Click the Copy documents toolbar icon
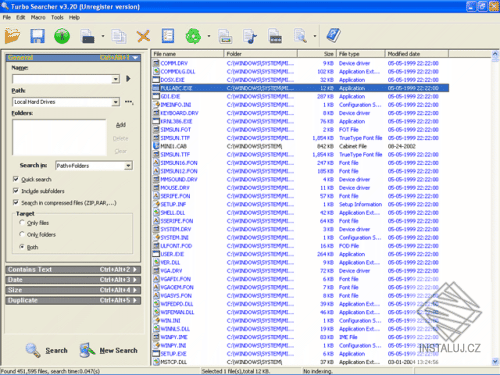The height and width of the screenshot is (375, 500). pos(119,36)
